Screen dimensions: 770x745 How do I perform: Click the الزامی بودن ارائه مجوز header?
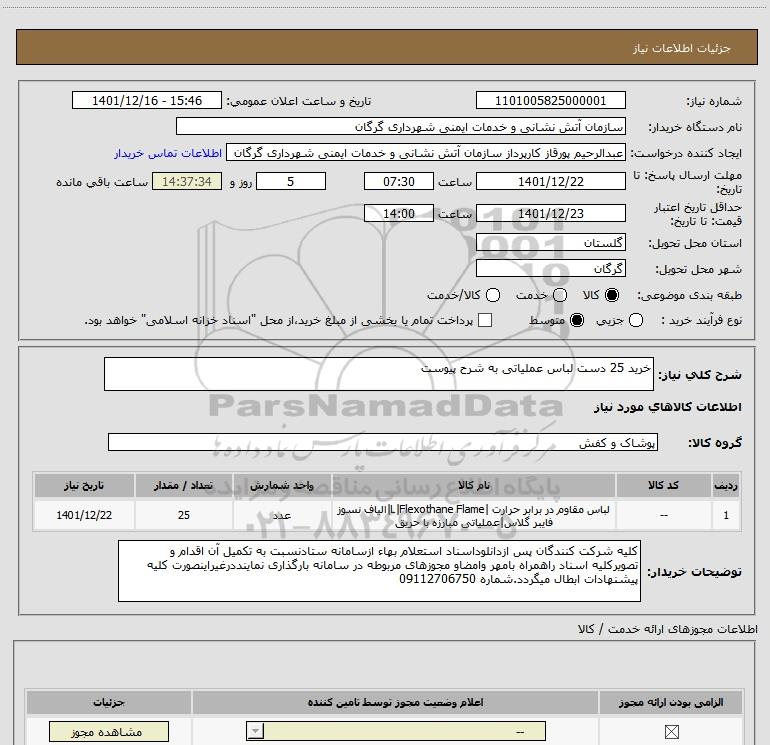671,702
